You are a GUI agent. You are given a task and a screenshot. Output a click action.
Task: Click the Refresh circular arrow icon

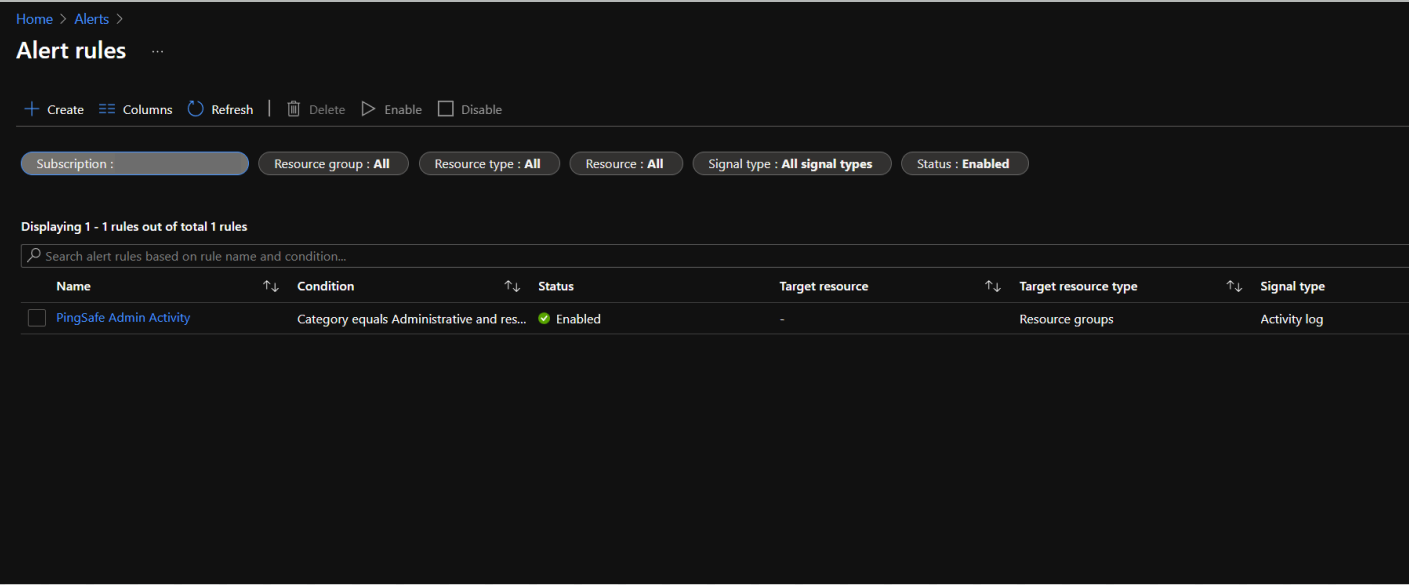(196, 109)
